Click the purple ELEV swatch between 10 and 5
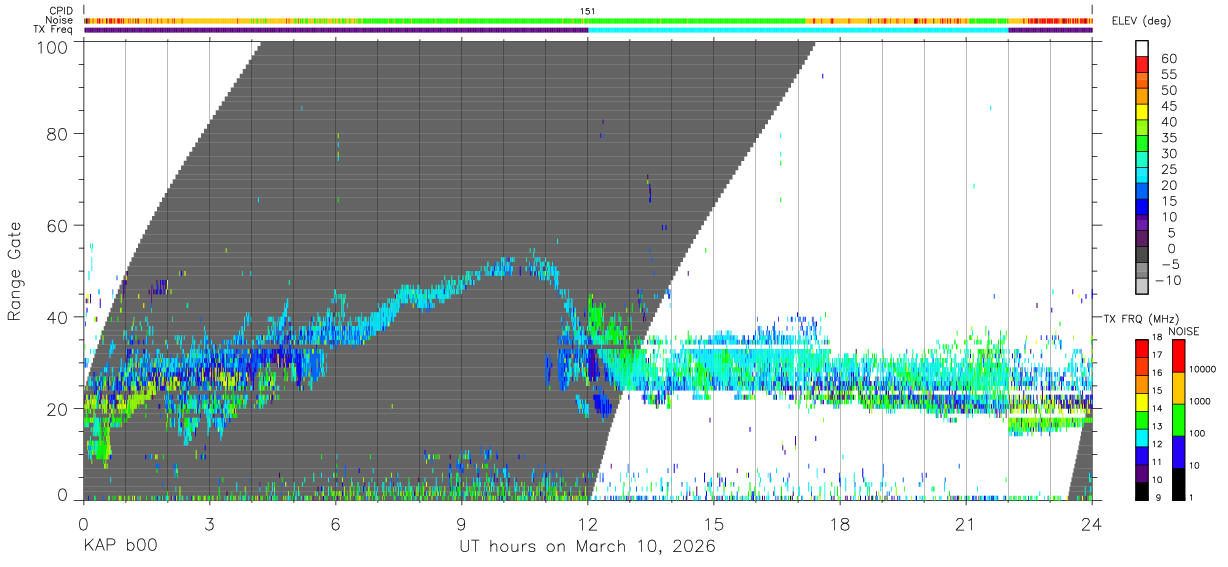This screenshot has height=567, width=1228. point(1142,224)
